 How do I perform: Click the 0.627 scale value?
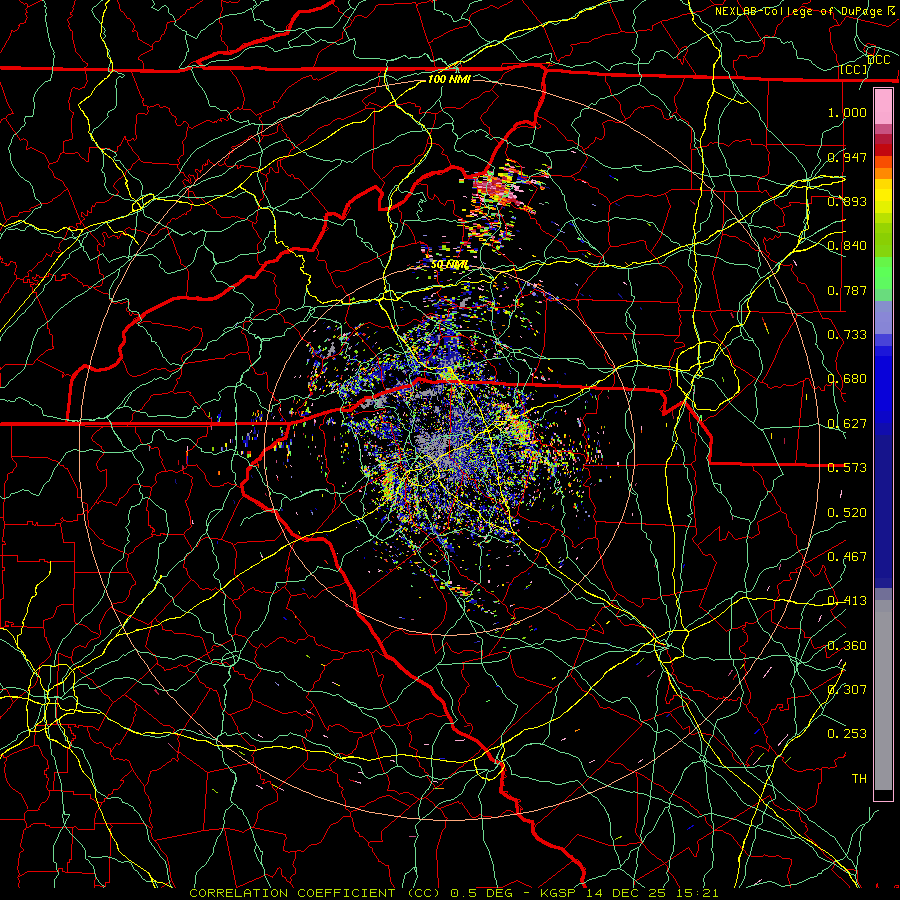coord(847,424)
